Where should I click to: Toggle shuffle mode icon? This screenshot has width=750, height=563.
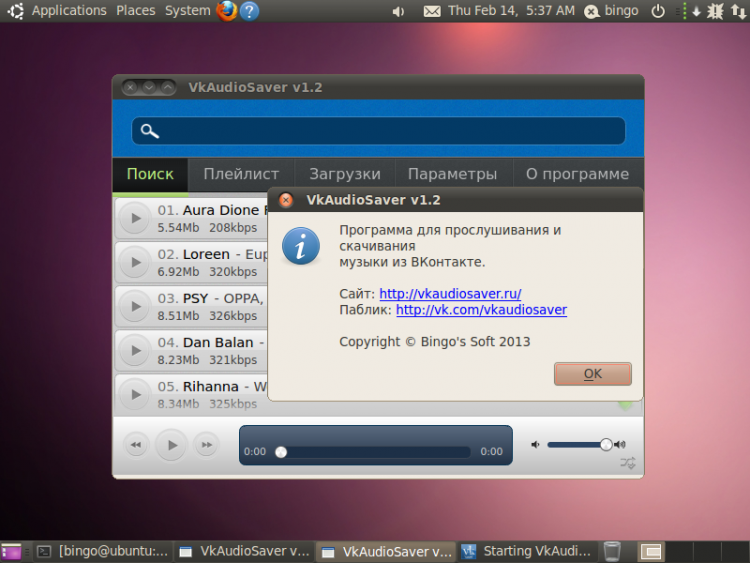tap(628, 463)
